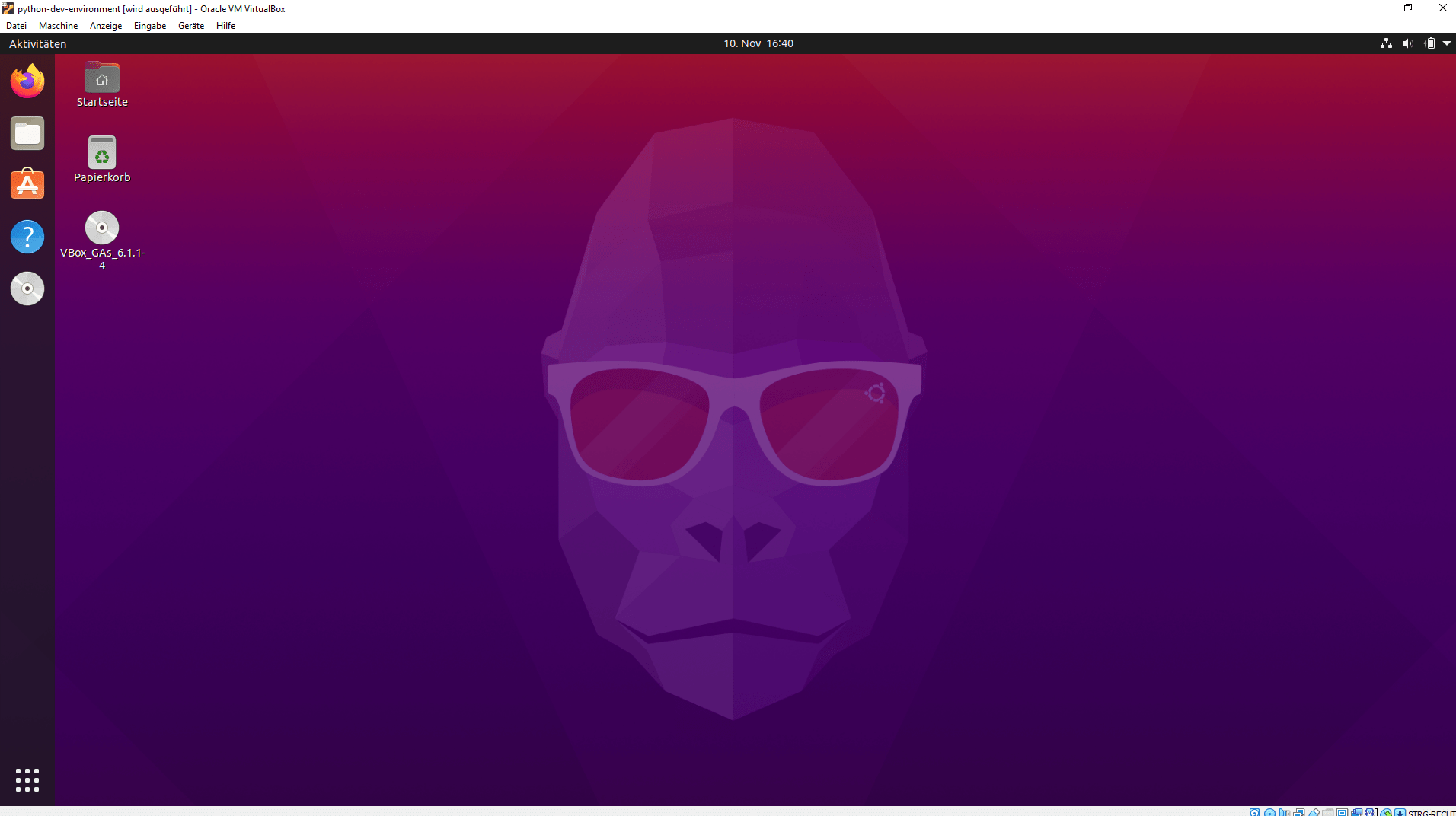Expand the system menu arrow
Screen dimensions: 1456x816
click(1447, 43)
